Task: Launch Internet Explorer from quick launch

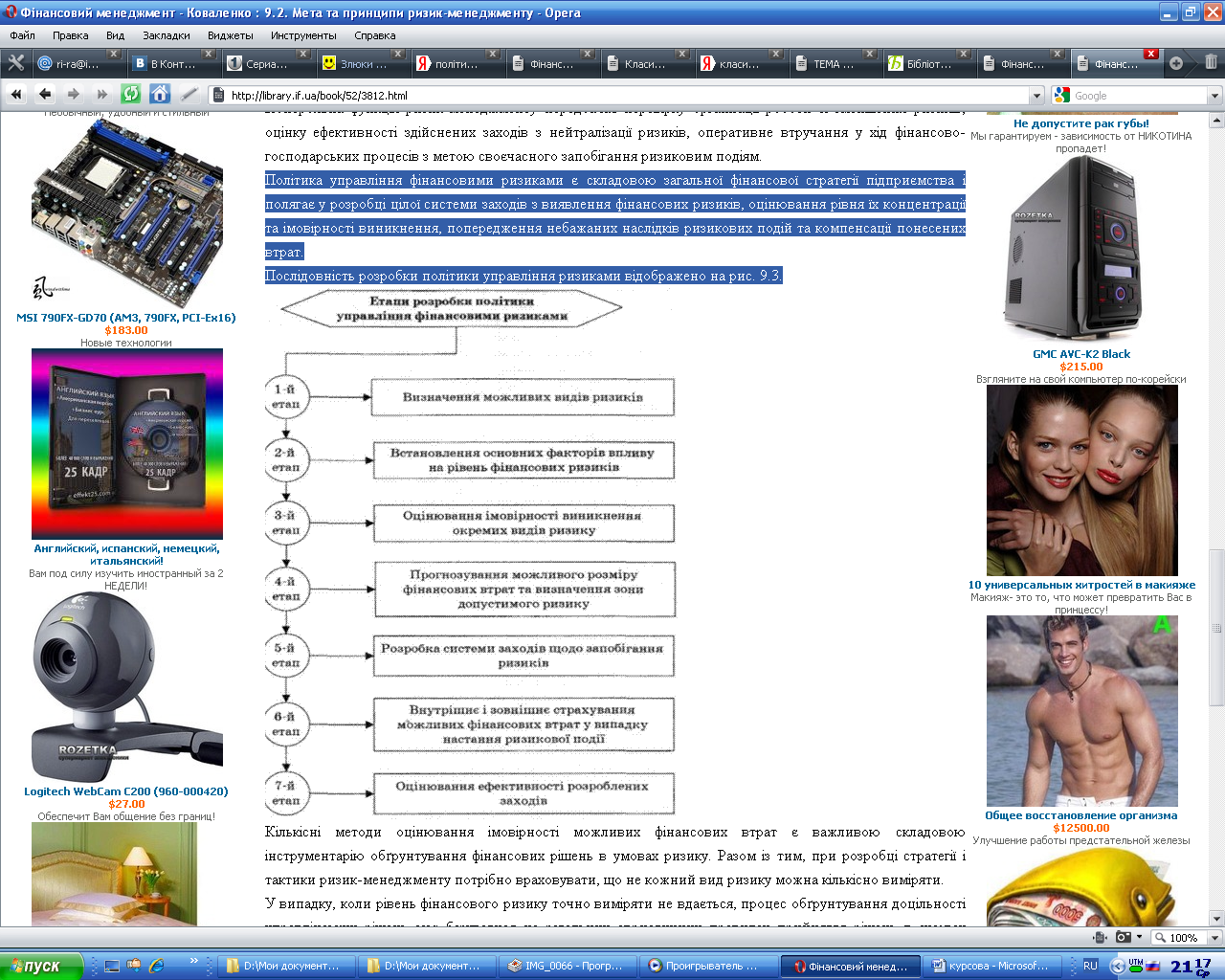Action: click(x=156, y=966)
